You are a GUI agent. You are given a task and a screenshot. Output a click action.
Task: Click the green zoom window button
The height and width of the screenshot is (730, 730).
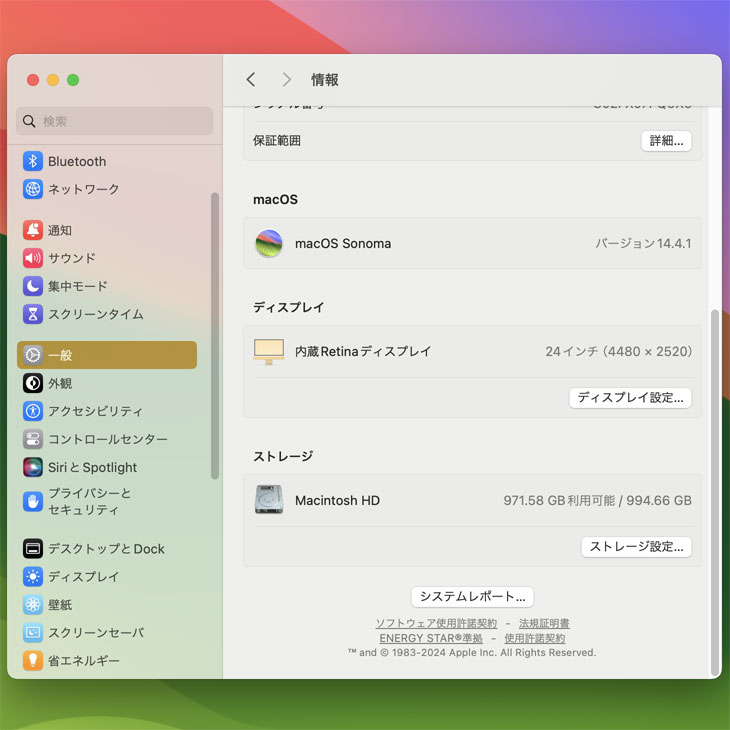73,80
